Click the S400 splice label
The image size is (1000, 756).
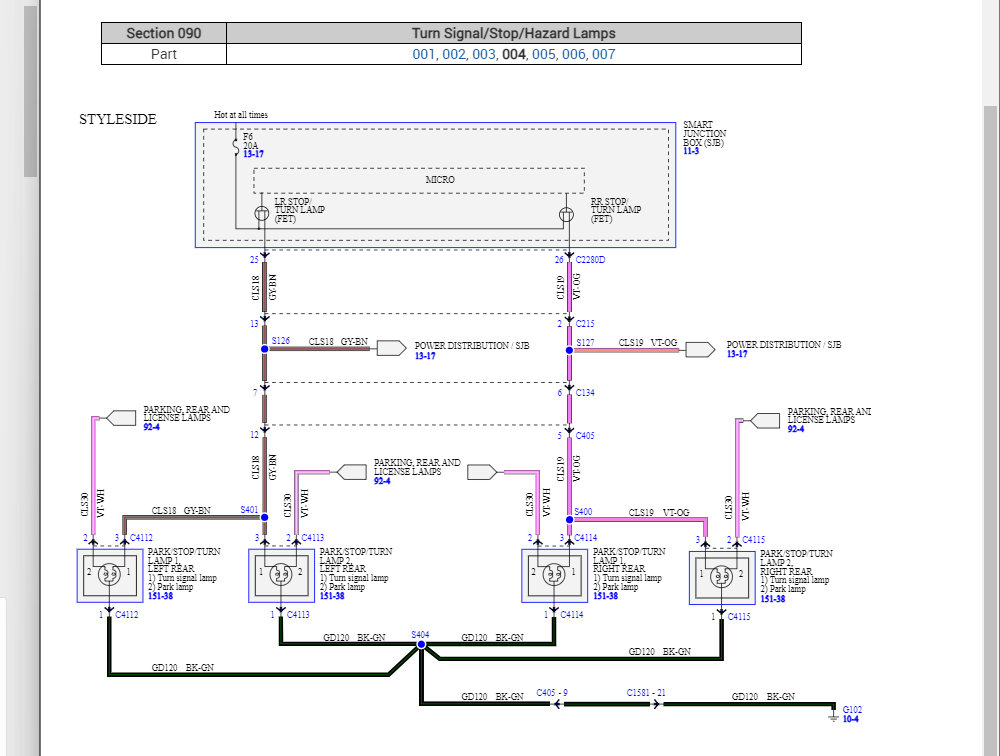583,512
